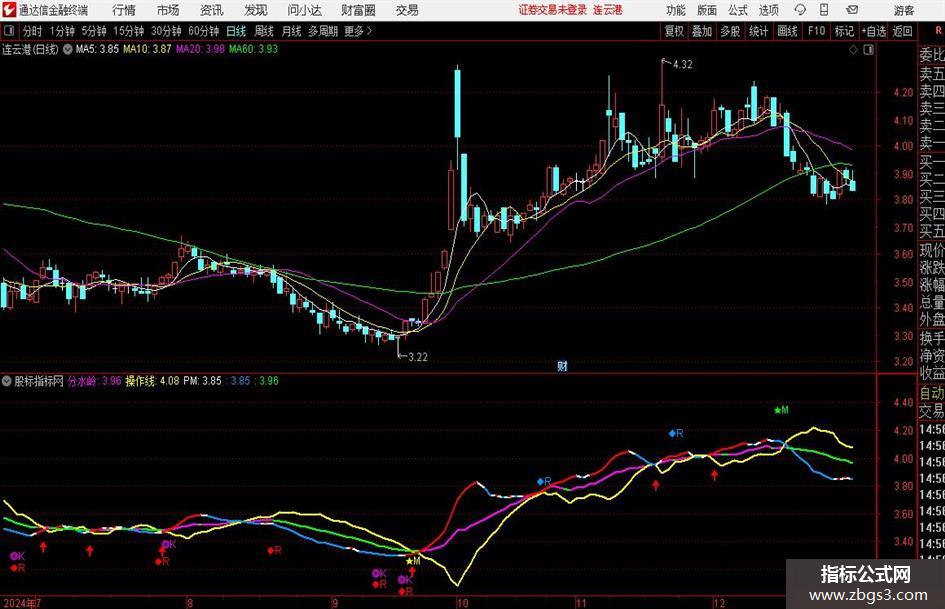Toggle the panel layout icon left of 分时

9,31
